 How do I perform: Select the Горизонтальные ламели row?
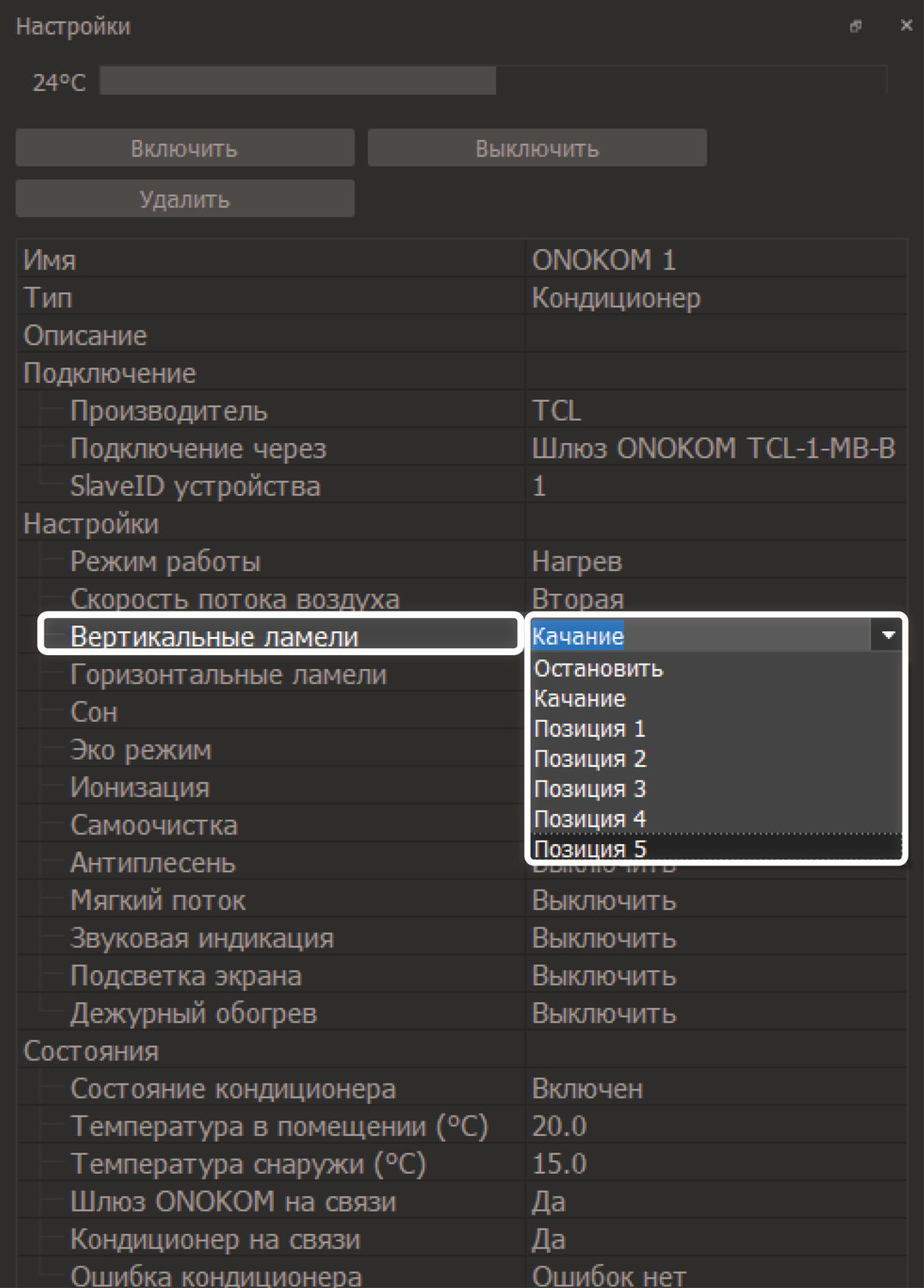point(228,675)
